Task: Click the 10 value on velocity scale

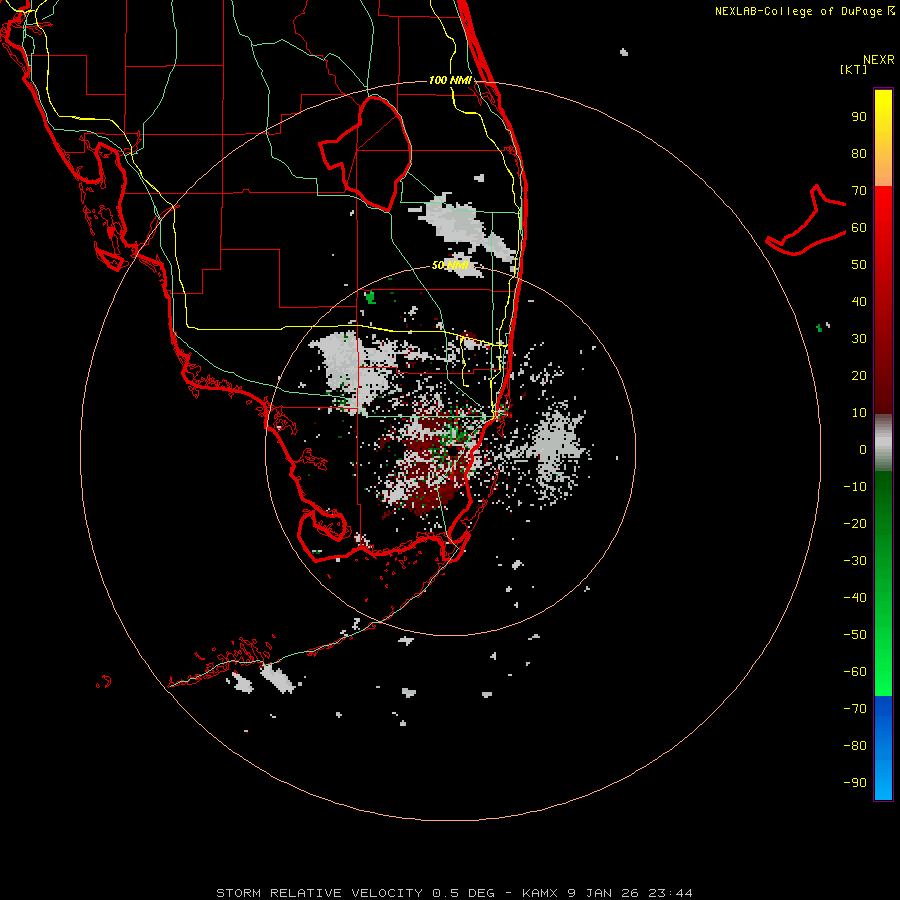Action: point(859,413)
